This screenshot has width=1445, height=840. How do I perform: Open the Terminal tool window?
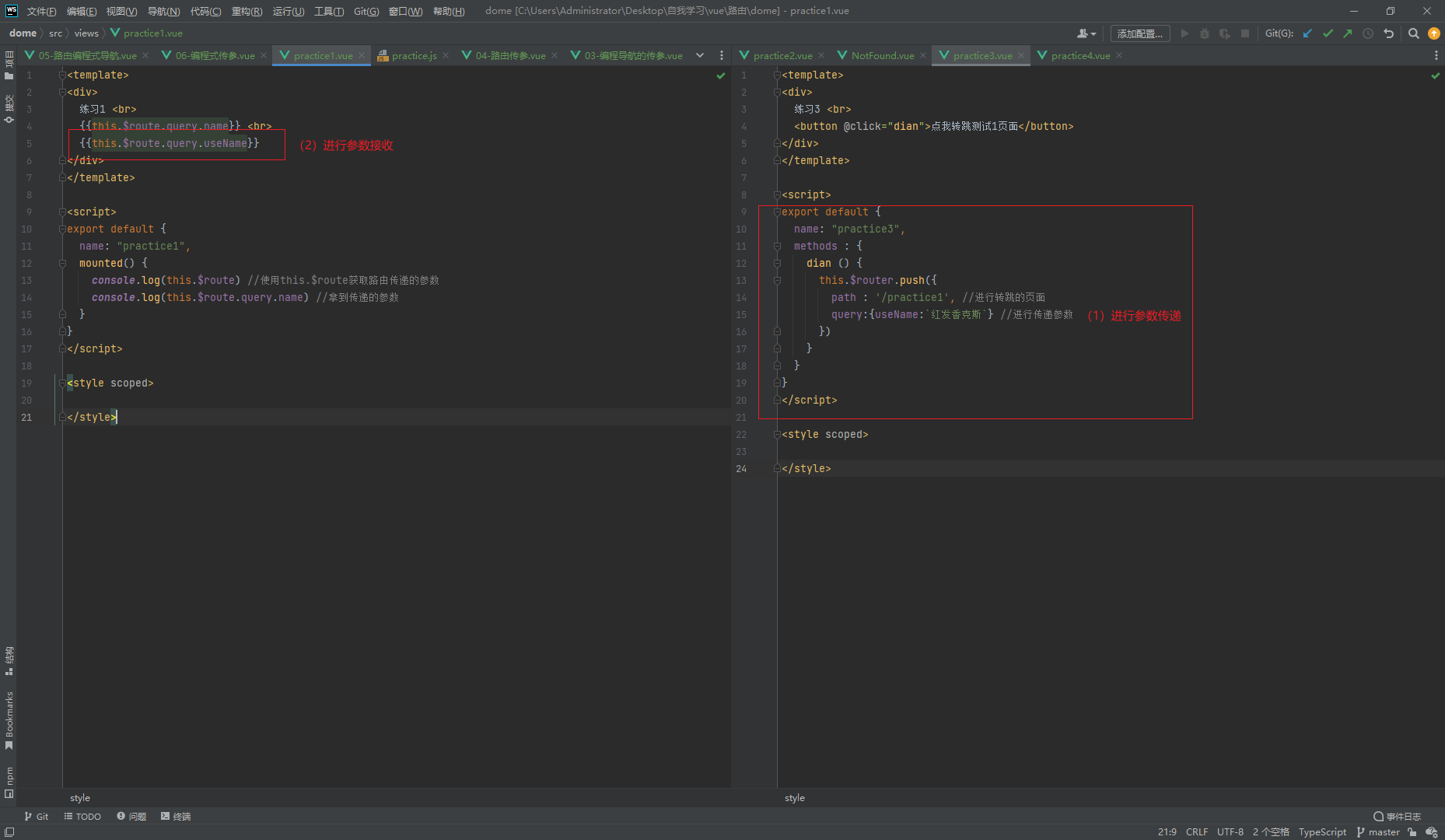tap(176, 816)
